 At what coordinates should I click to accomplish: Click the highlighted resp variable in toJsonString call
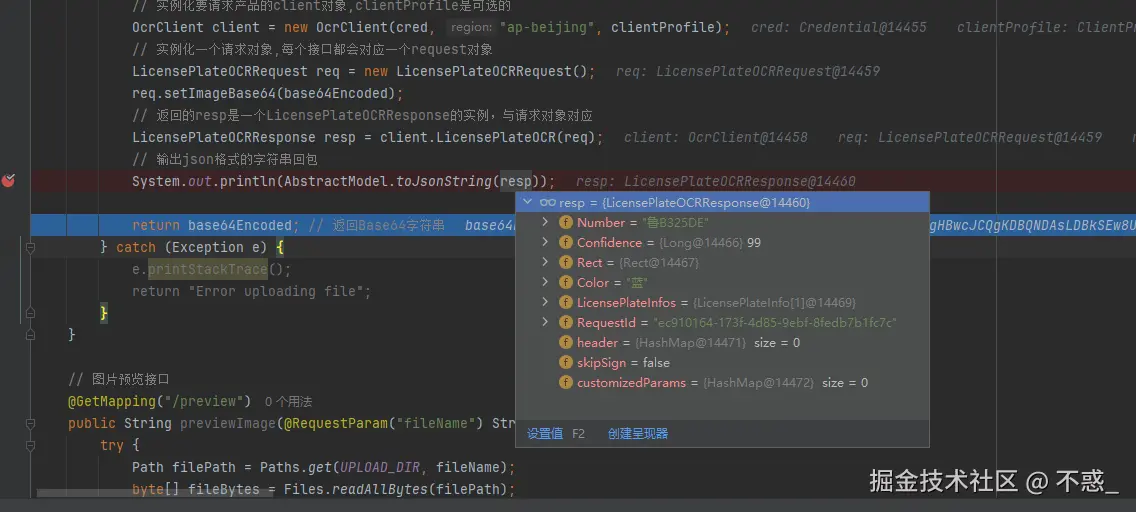515,181
